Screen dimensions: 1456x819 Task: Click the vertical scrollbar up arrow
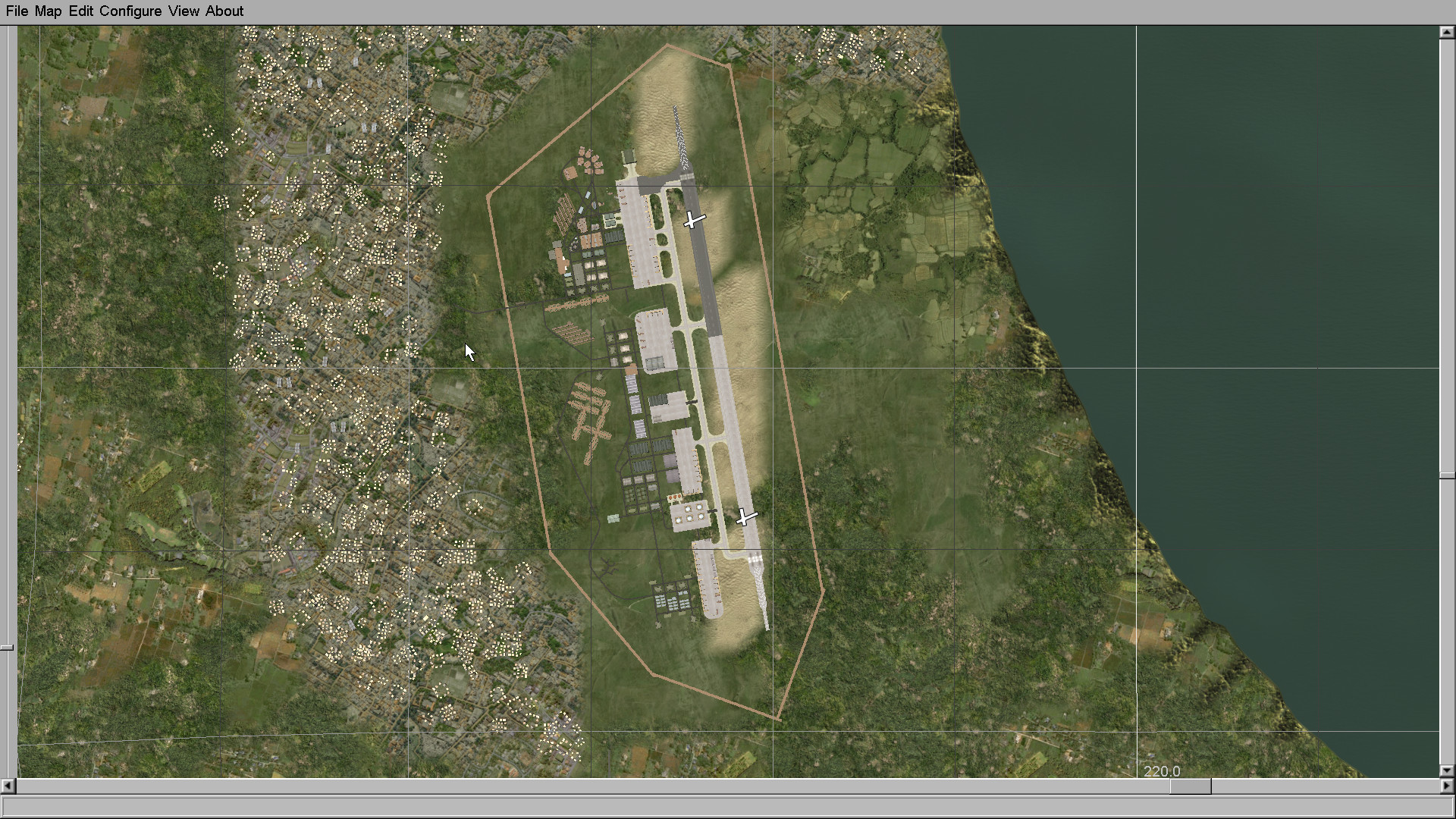click(x=1447, y=33)
